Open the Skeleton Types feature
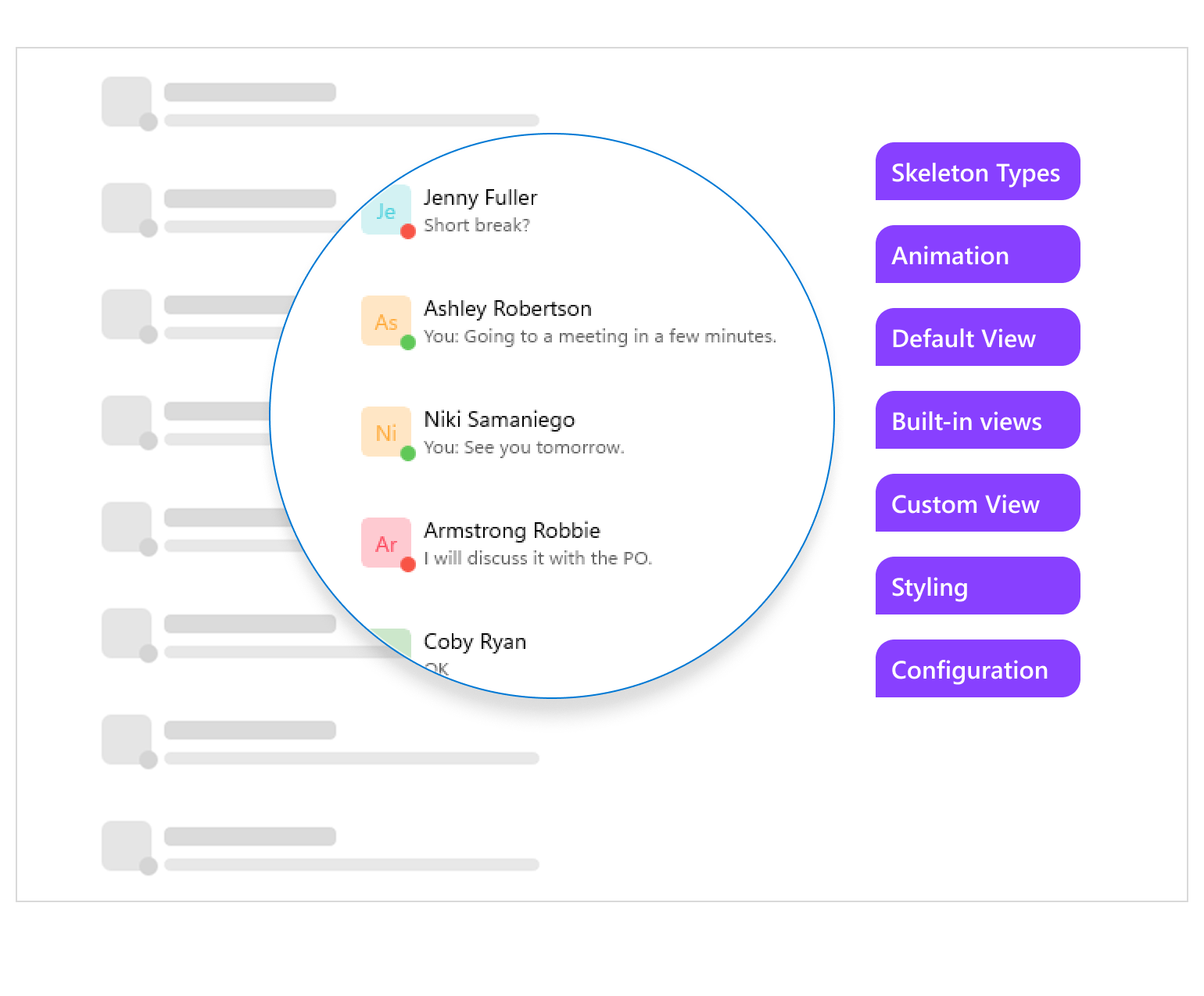 click(x=977, y=172)
